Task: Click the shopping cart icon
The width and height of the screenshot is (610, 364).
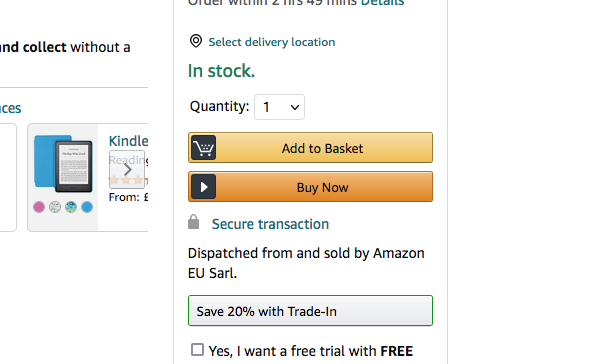Action: coord(203,148)
